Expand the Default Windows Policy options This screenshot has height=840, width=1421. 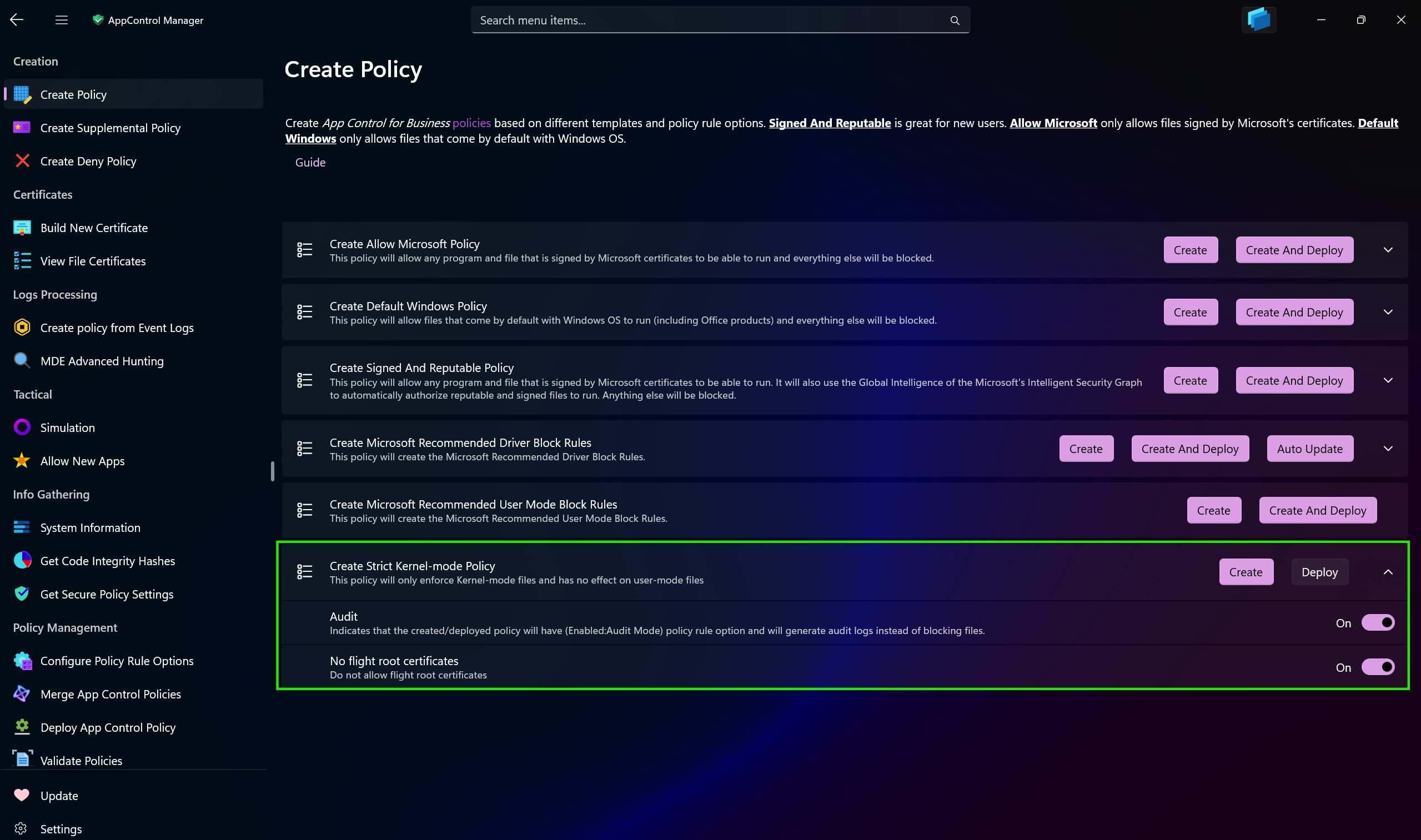pos(1388,312)
